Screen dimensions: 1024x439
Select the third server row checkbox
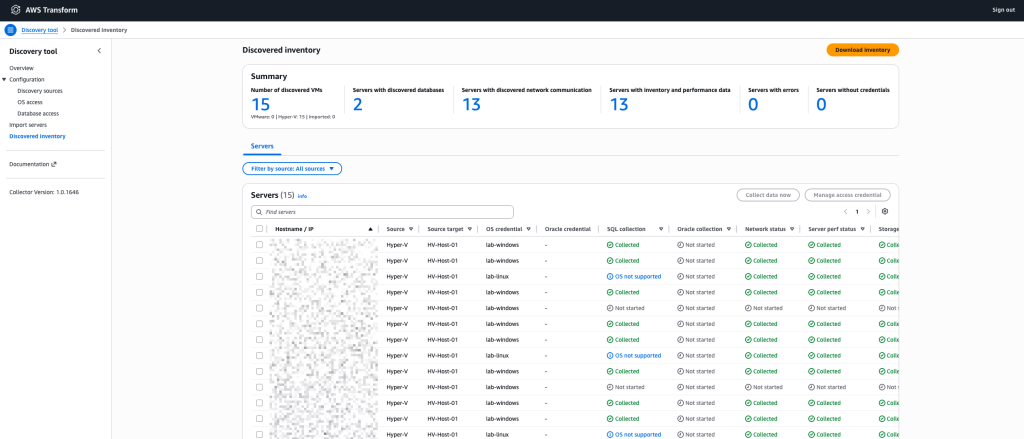coord(259,276)
